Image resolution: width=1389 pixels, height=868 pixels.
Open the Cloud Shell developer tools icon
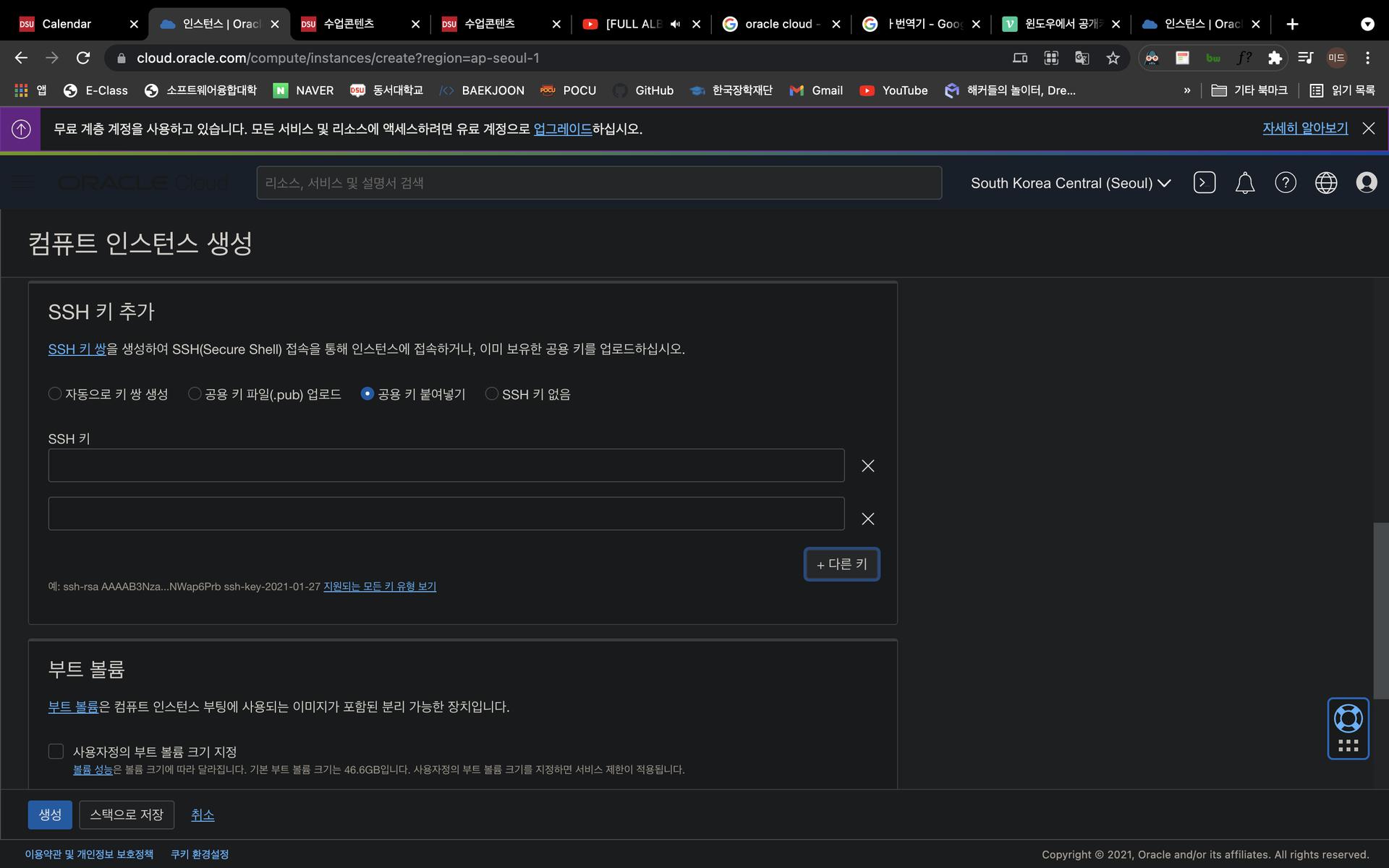click(x=1205, y=183)
